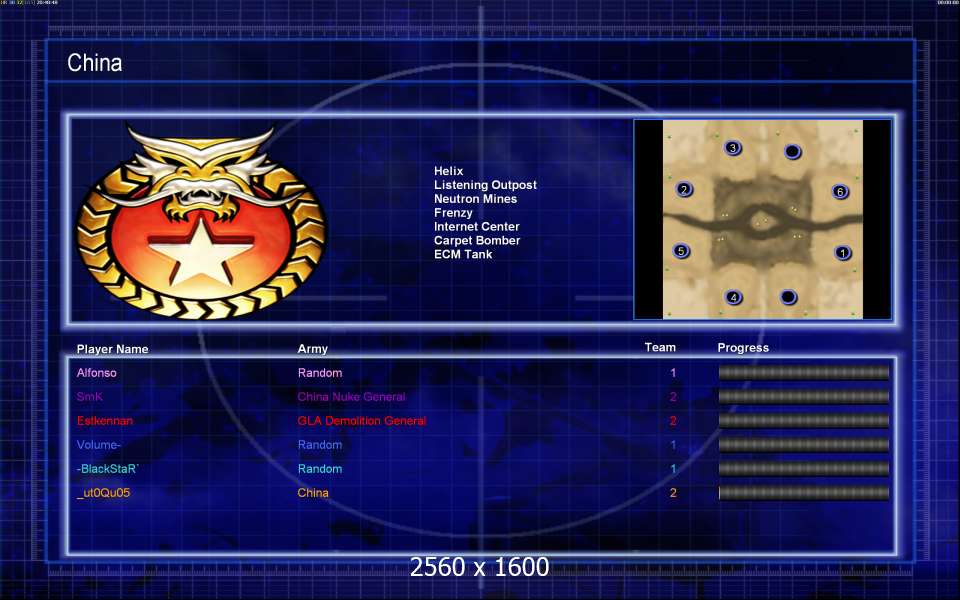Click the empty start marker beside position 3

(792, 151)
